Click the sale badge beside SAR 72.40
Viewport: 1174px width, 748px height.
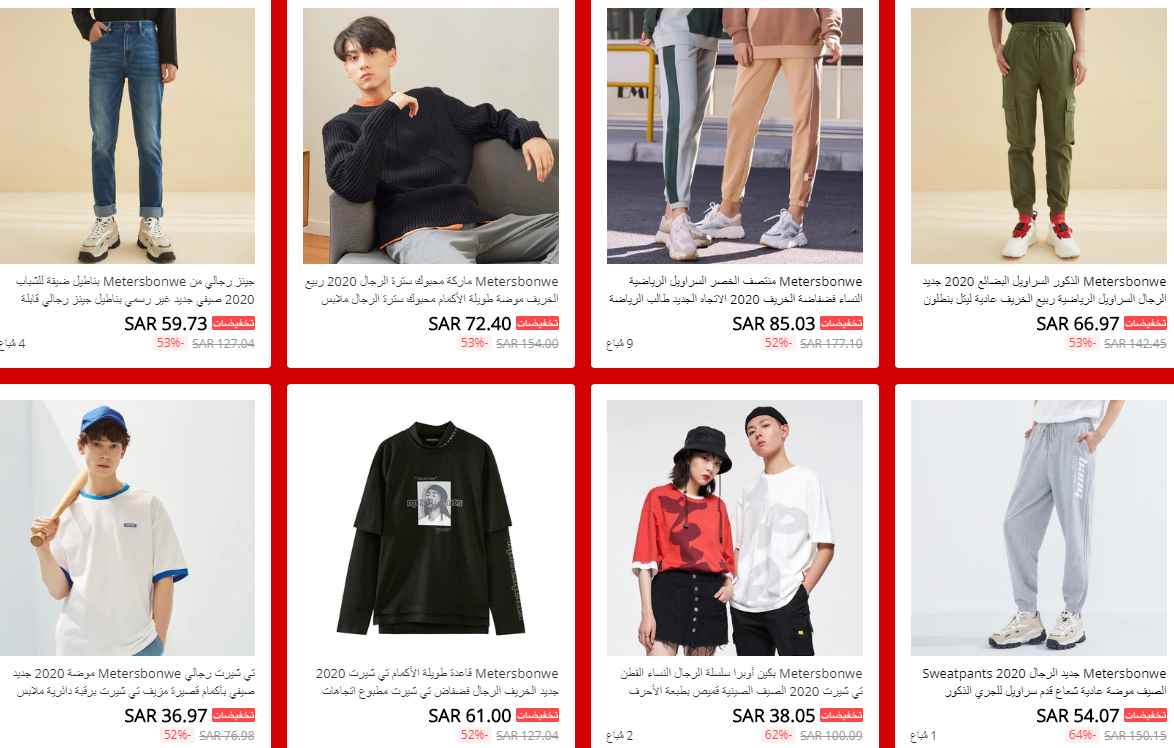coord(538,323)
